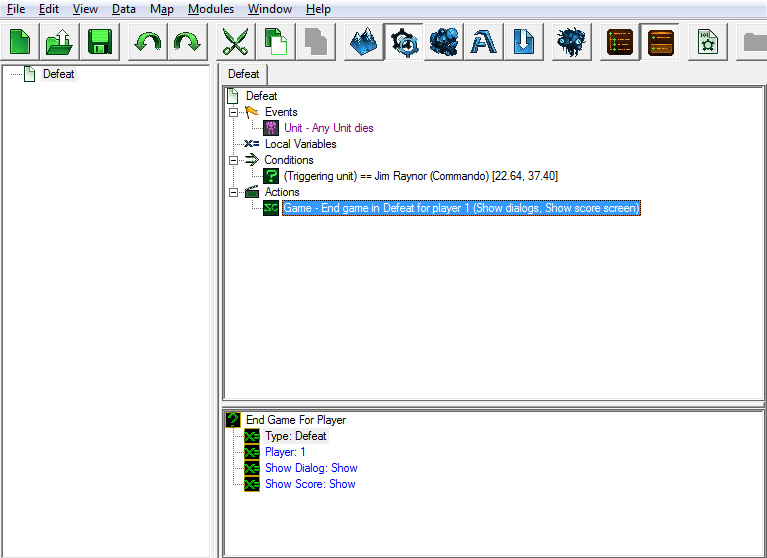Viewport: 767px width, 558px height.
Task: Select Triggering unit Jim Raynor condition
Action: coord(420,176)
